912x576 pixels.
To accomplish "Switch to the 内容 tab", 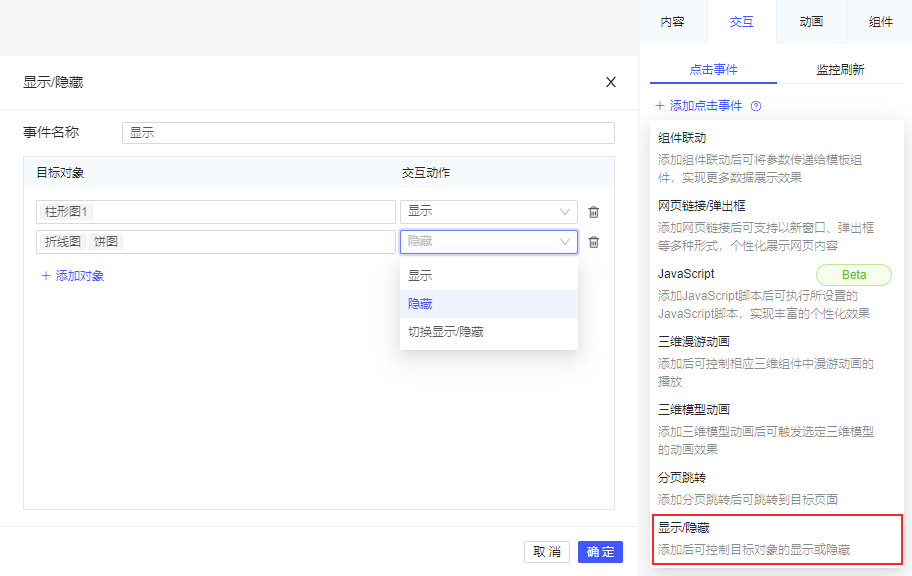I will (673, 22).
